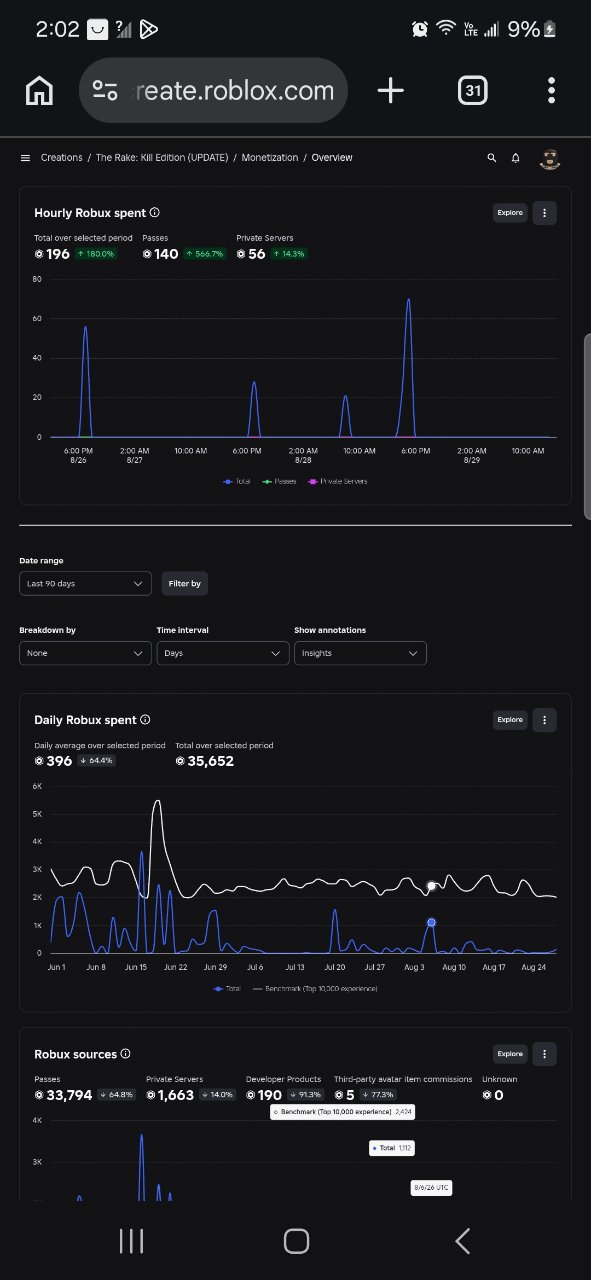Open site settings icon in address bar
The image size is (591, 1280).
click(x=105, y=91)
